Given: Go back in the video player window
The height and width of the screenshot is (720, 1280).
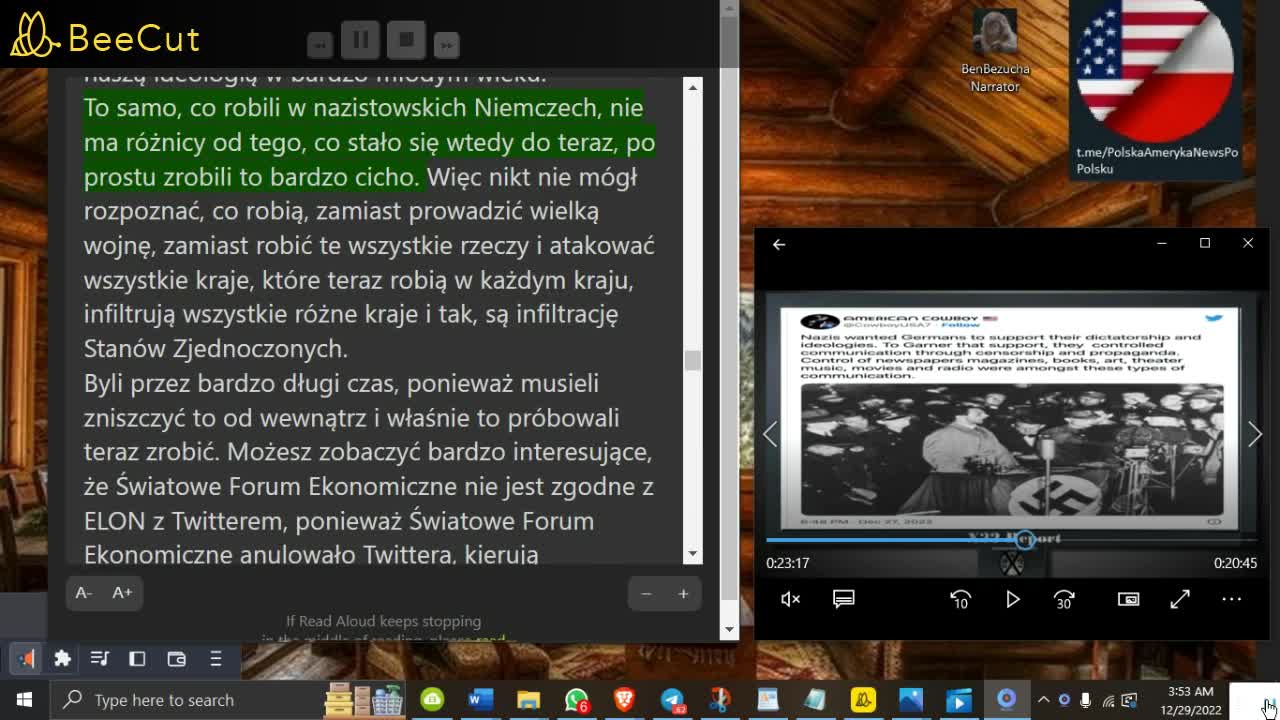Looking at the screenshot, I should pos(779,244).
